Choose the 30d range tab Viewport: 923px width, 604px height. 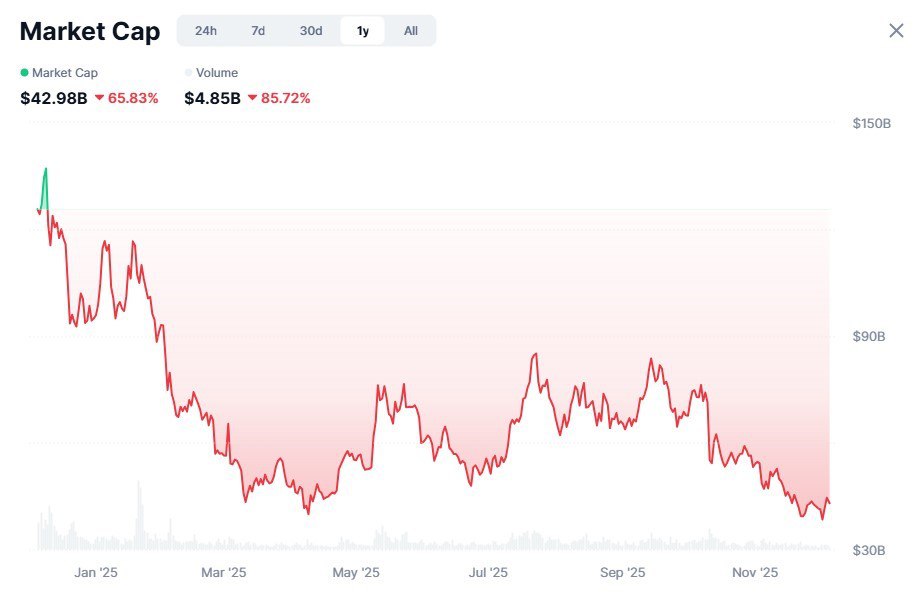click(311, 31)
